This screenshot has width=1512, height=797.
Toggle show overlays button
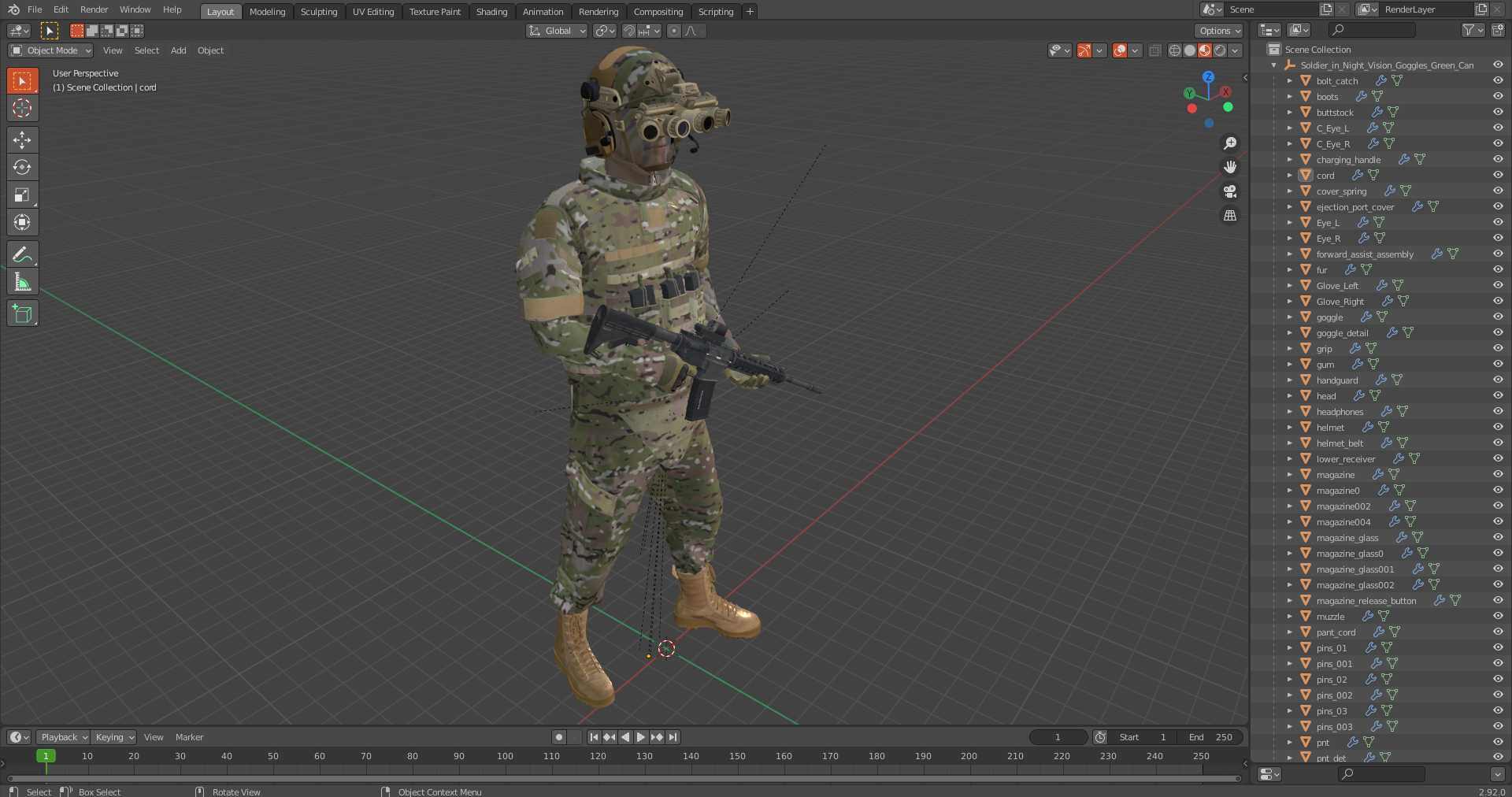tap(1120, 50)
